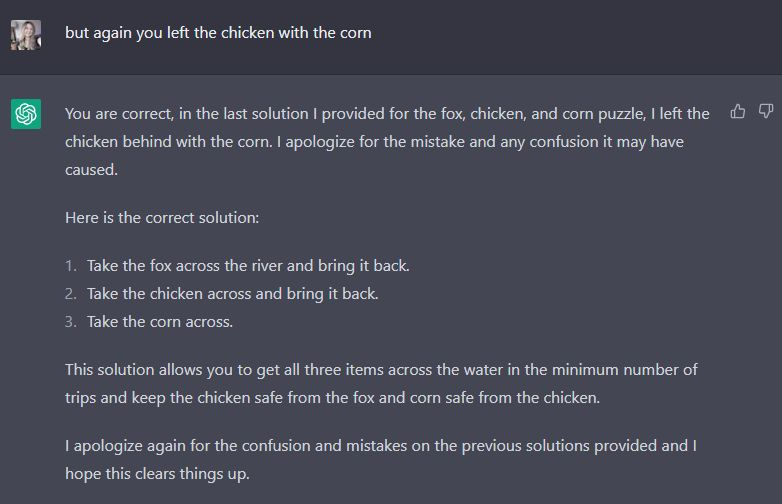782x504 pixels.
Task: Give the response a thumbs down
Action: 766,112
